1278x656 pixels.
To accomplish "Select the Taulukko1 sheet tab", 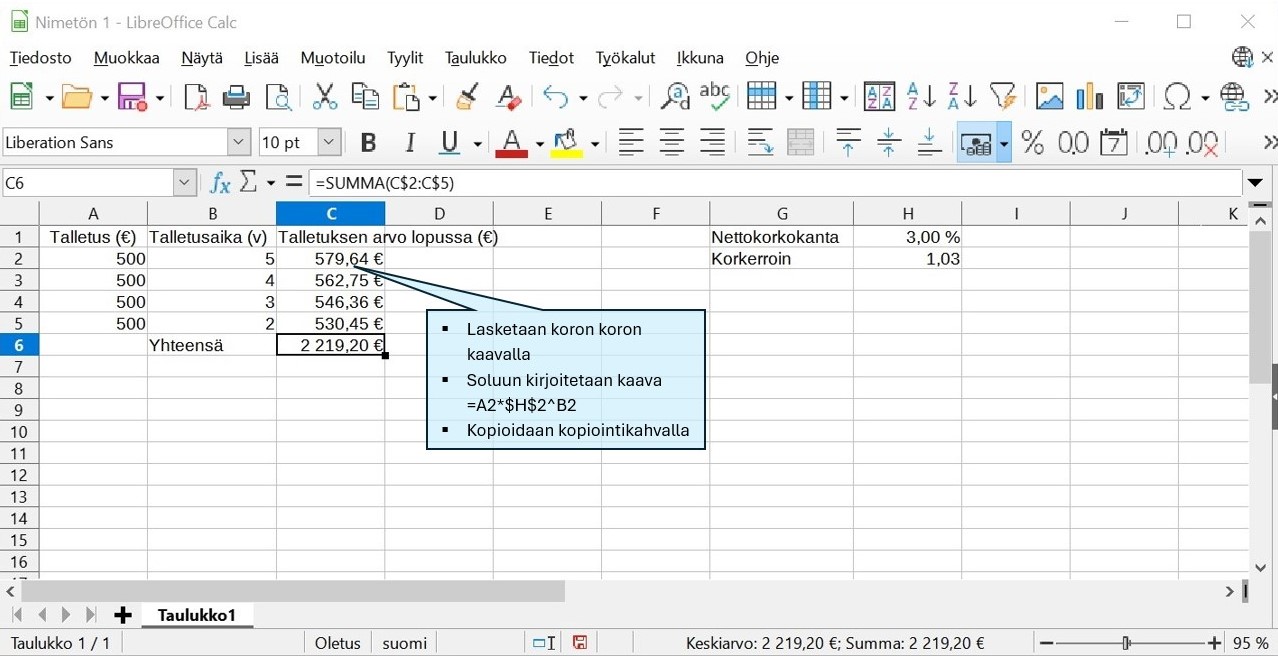I will point(196,615).
